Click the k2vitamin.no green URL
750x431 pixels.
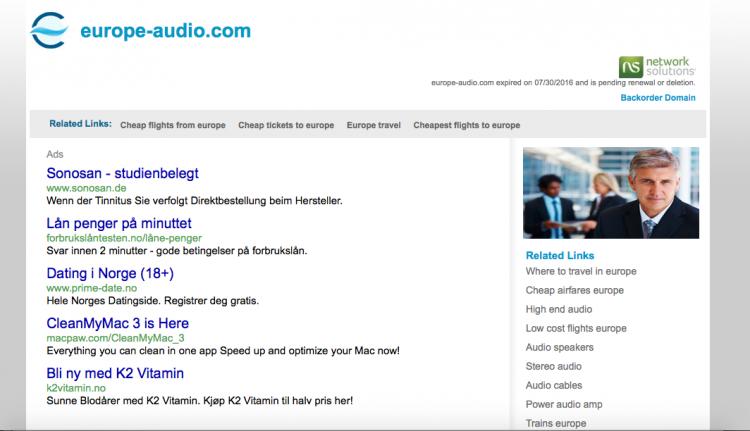(76, 388)
